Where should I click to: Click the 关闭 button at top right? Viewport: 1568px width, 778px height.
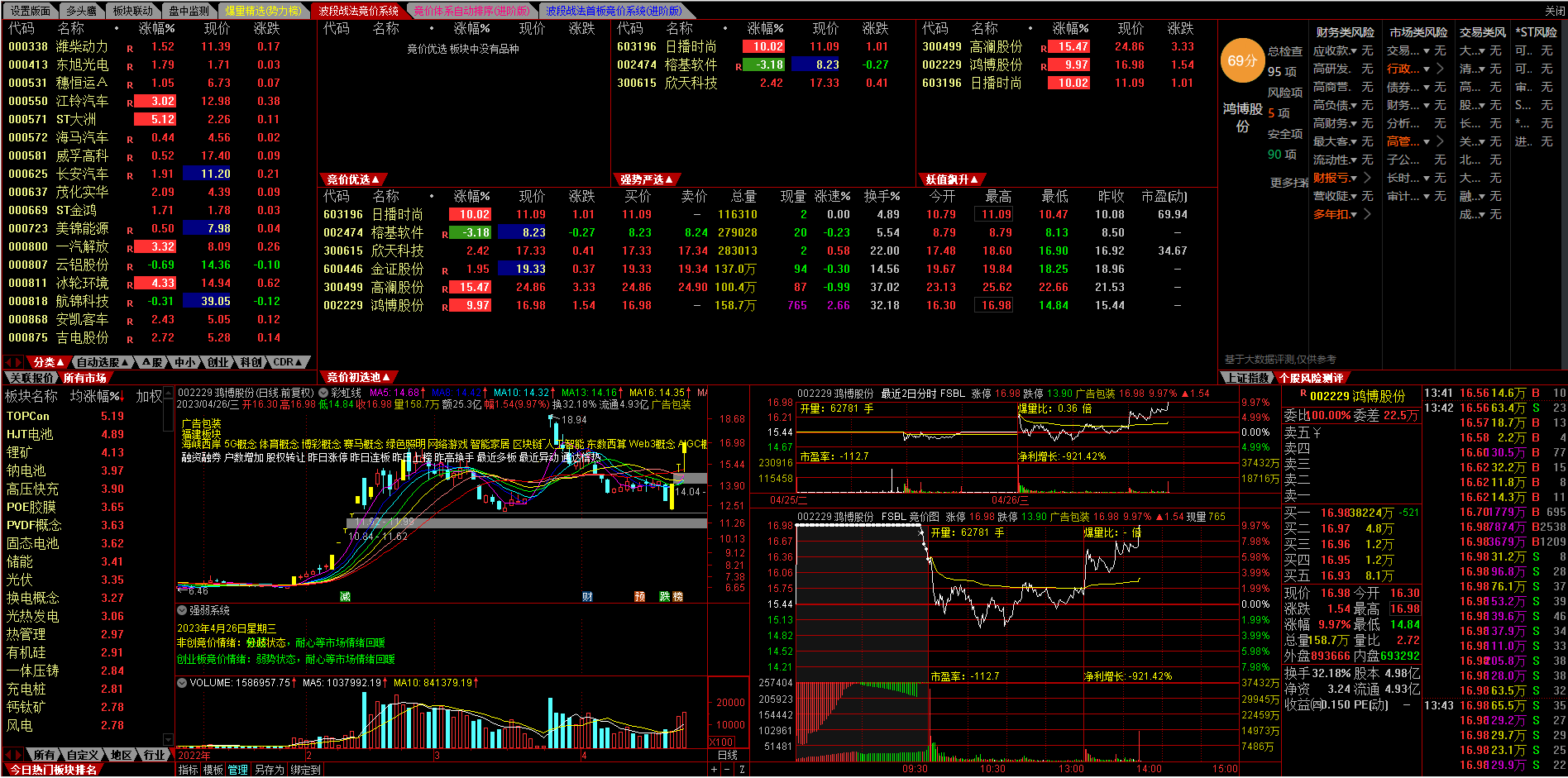point(1555,11)
